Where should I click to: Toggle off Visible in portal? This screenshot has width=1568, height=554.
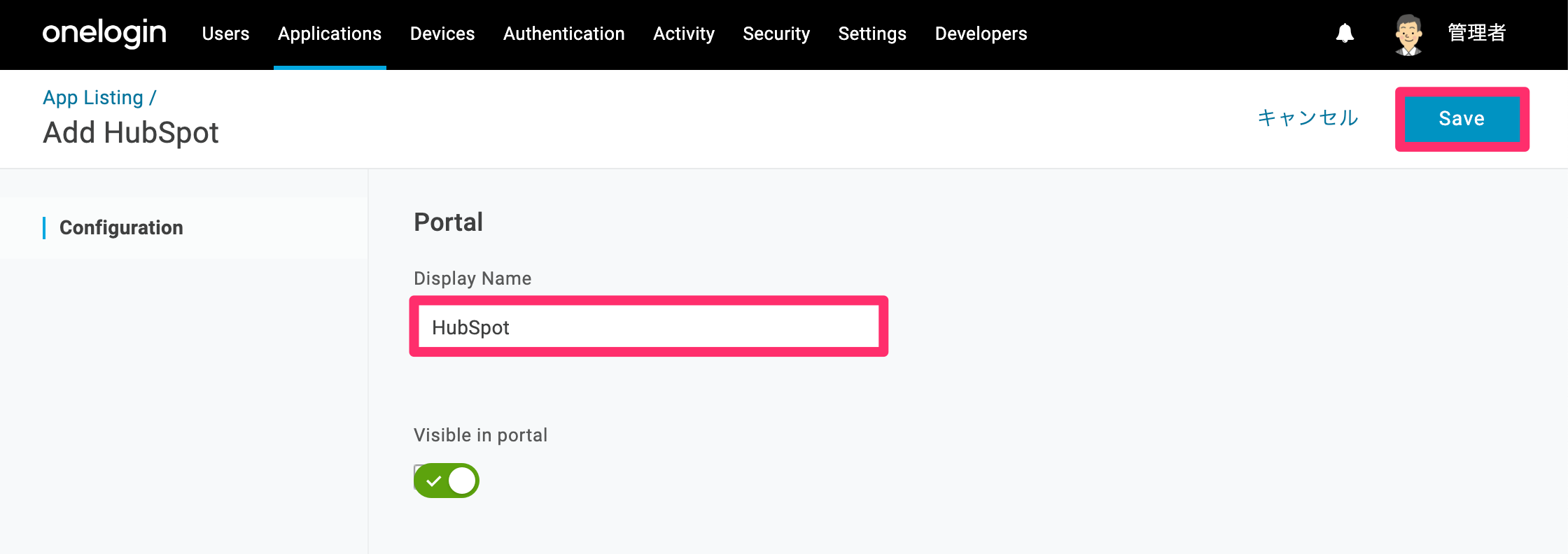pyautogui.click(x=447, y=481)
